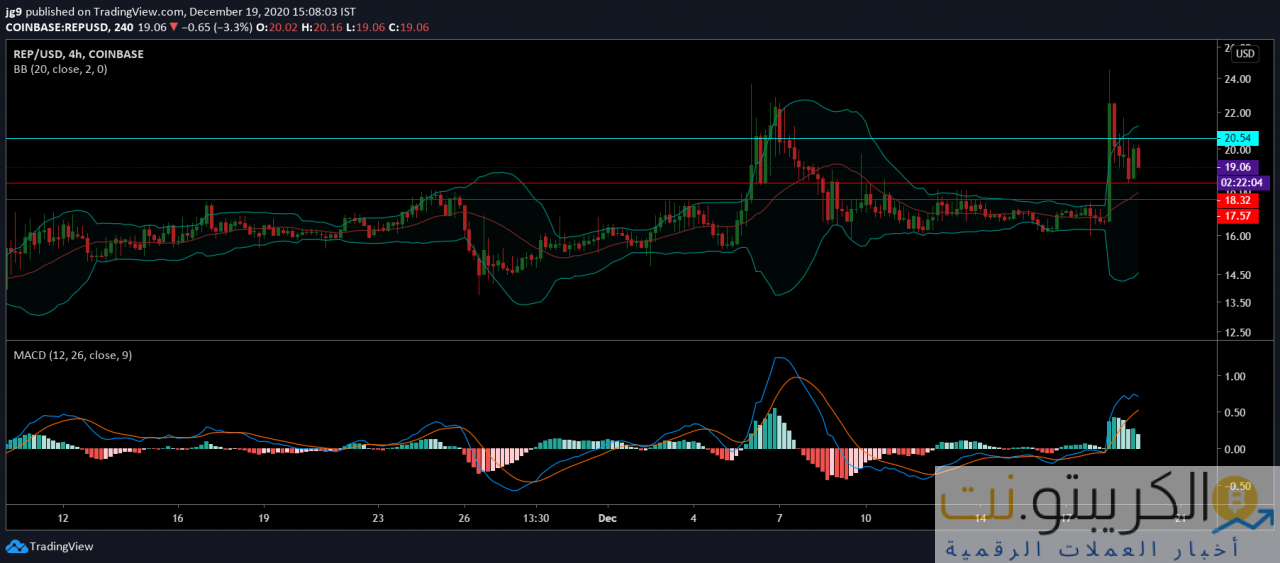Click the 13:30 label on time axis
This screenshot has width=1280, height=563.
(537, 519)
